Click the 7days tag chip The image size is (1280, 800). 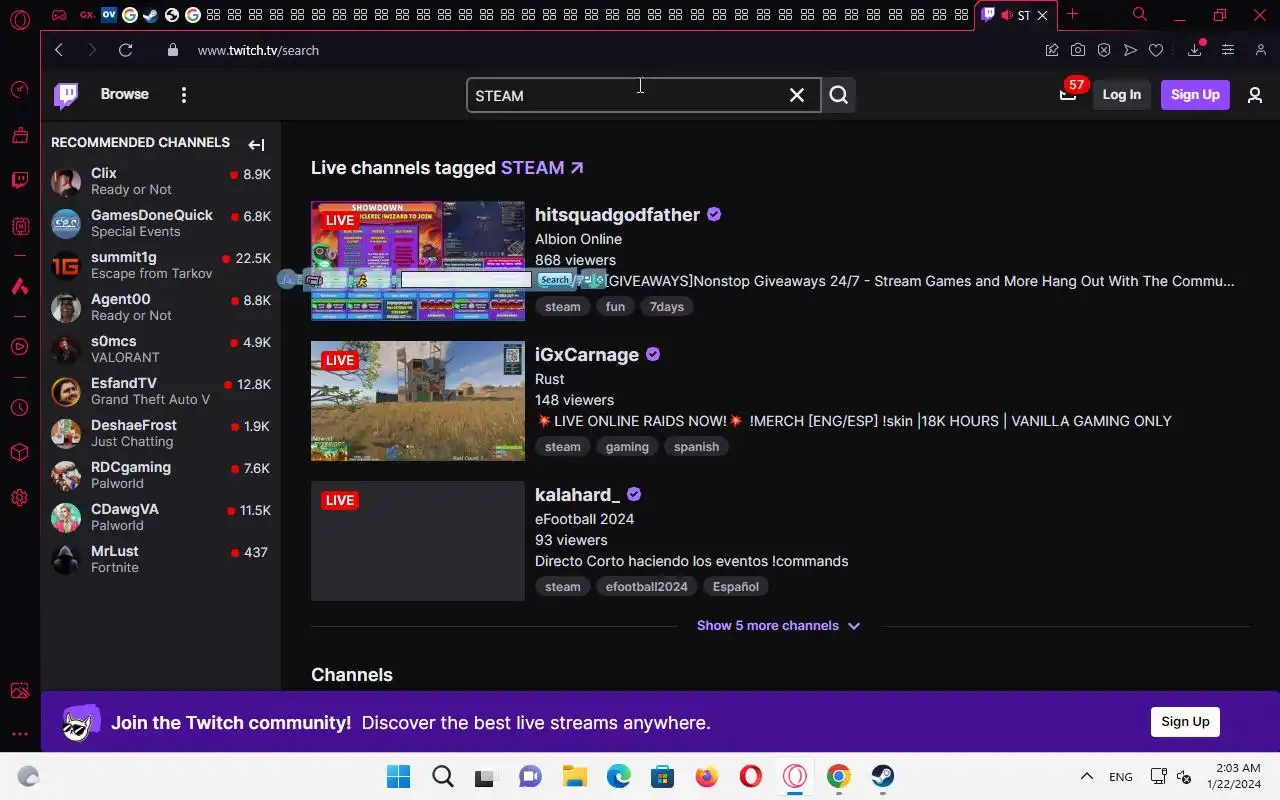666,306
